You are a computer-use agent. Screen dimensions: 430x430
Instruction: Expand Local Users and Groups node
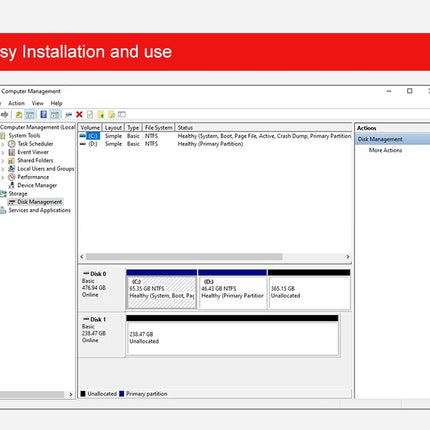point(3,169)
